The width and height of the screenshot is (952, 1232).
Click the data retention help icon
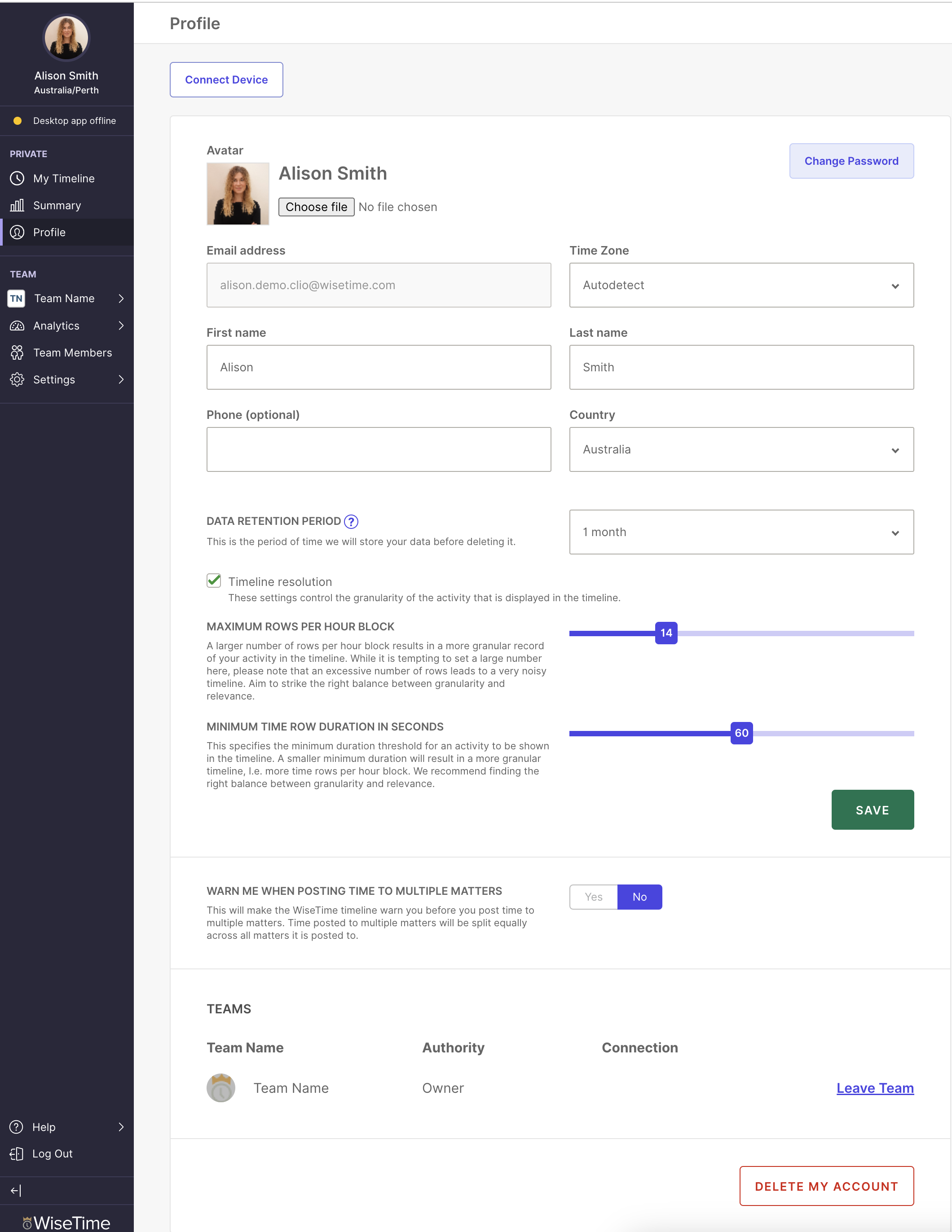pos(351,522)
